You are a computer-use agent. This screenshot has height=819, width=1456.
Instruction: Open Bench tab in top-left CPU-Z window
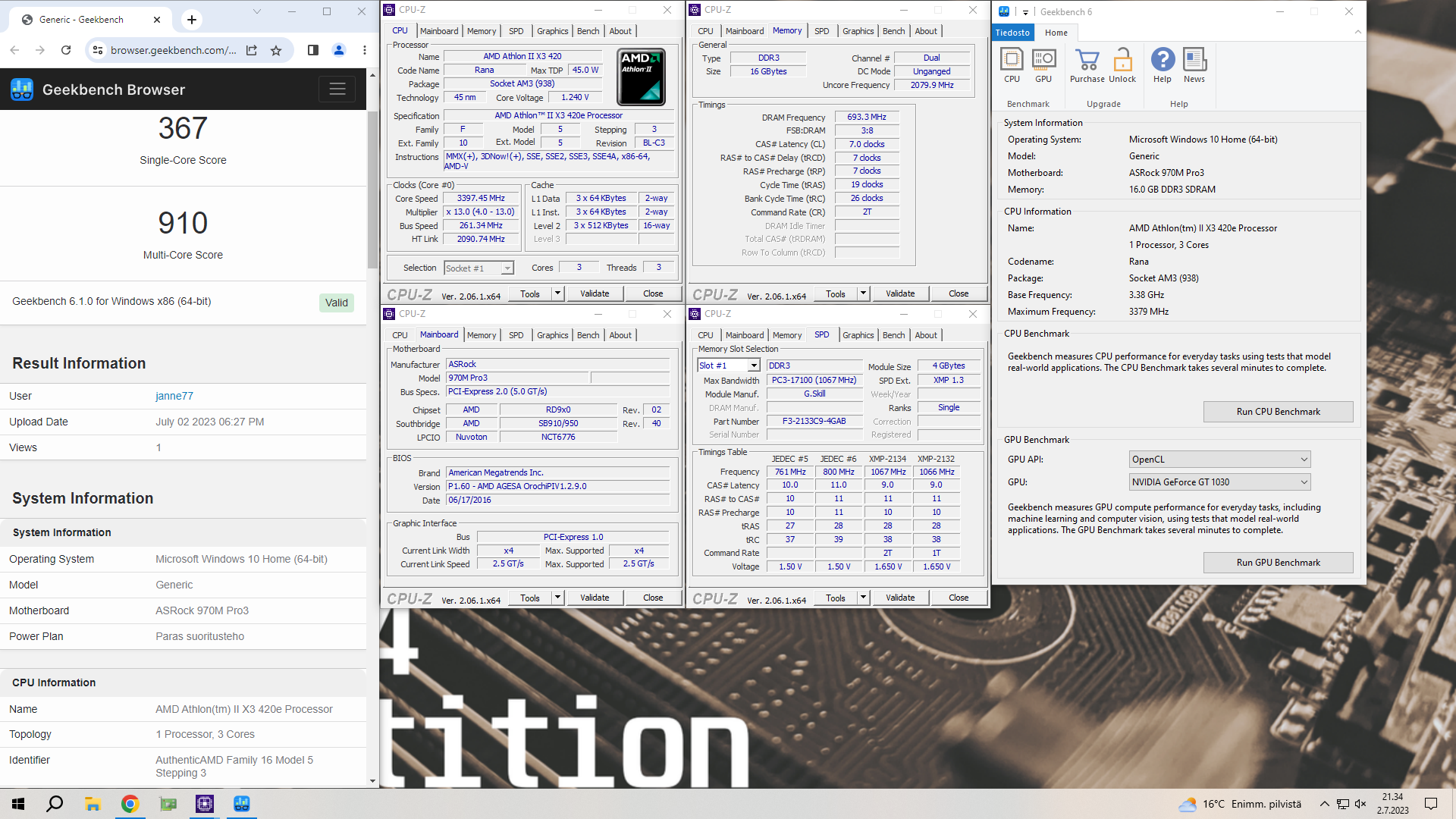(x=588, y=31)
